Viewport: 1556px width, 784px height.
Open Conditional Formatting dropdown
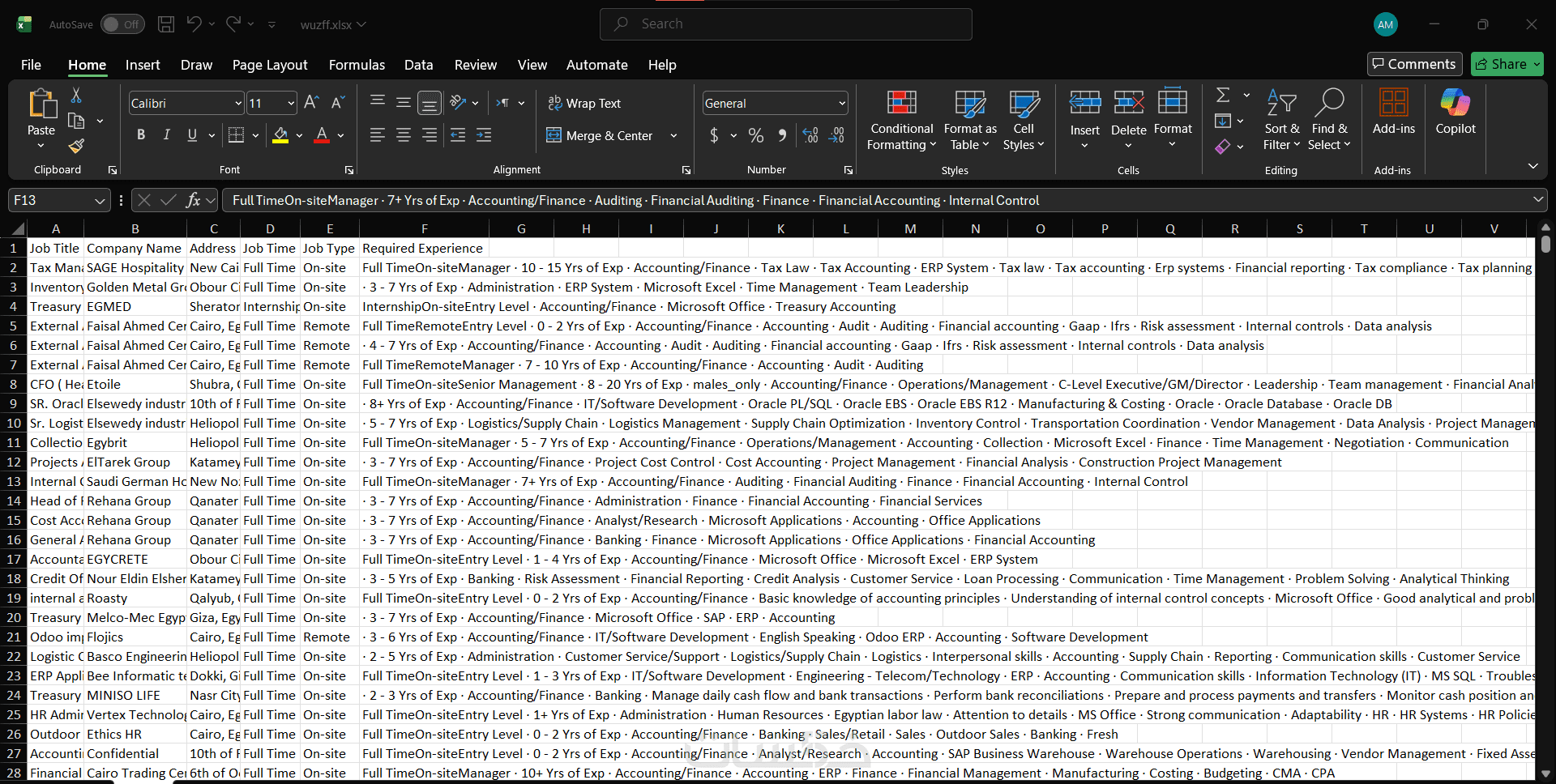tap(901, 120)
